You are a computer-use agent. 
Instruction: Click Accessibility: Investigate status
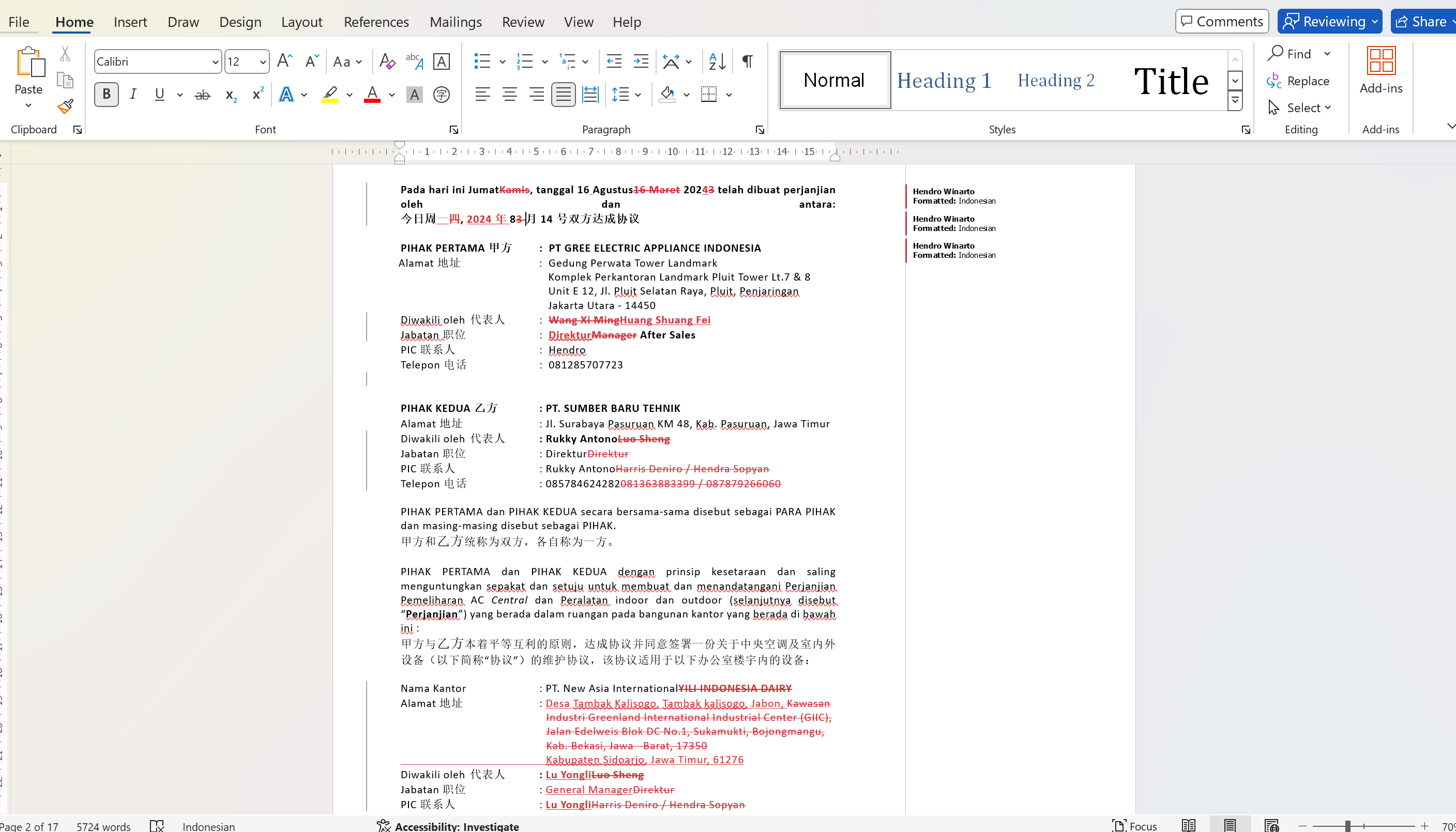click(448, 826)
